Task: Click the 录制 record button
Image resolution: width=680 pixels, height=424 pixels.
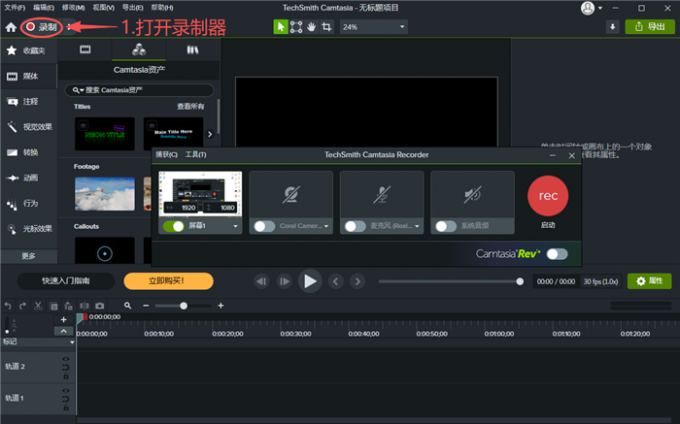Action: 42,27
